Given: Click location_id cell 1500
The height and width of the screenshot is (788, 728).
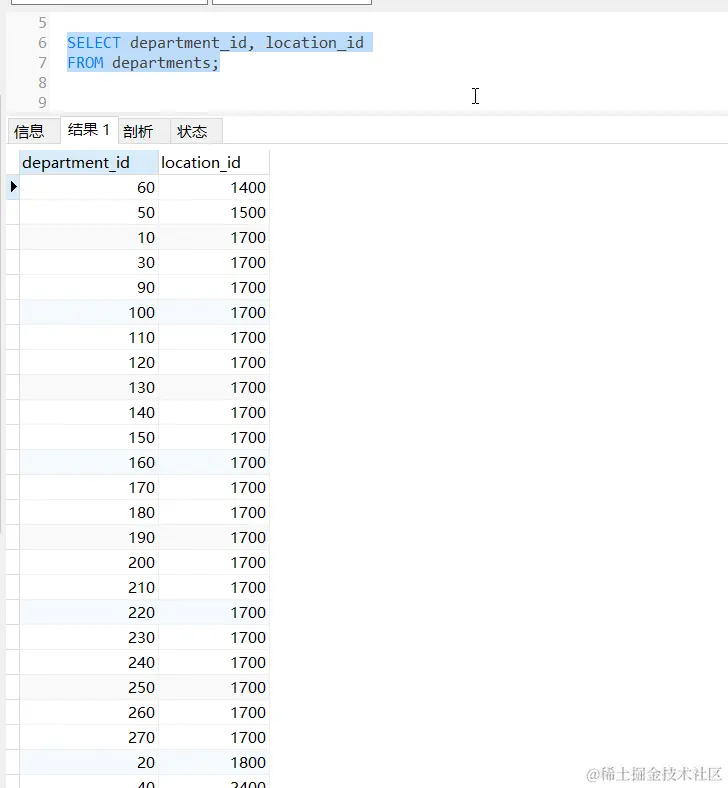Looking at the screenshot, I should click(214, 213).
